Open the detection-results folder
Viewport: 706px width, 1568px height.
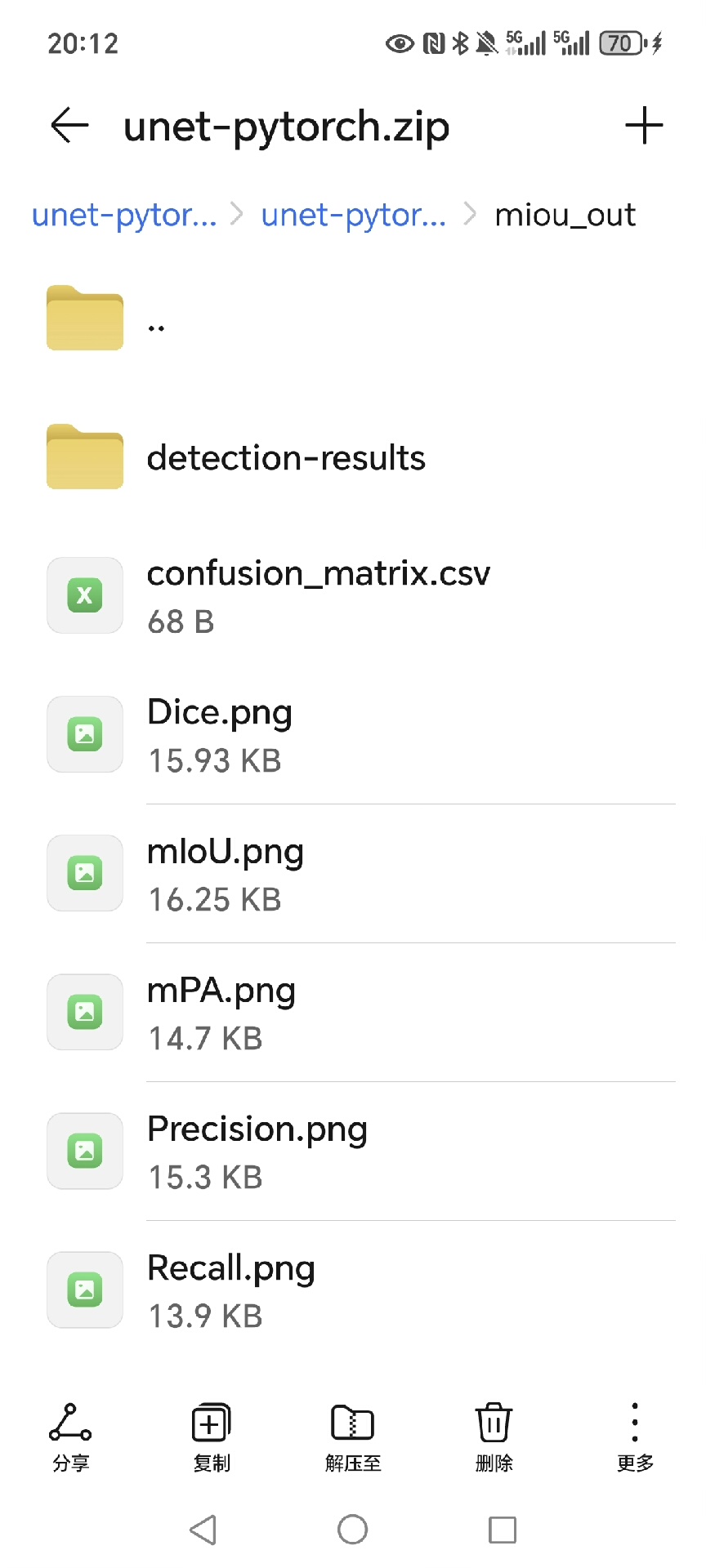pyautogui.click(x=286, y=458)
